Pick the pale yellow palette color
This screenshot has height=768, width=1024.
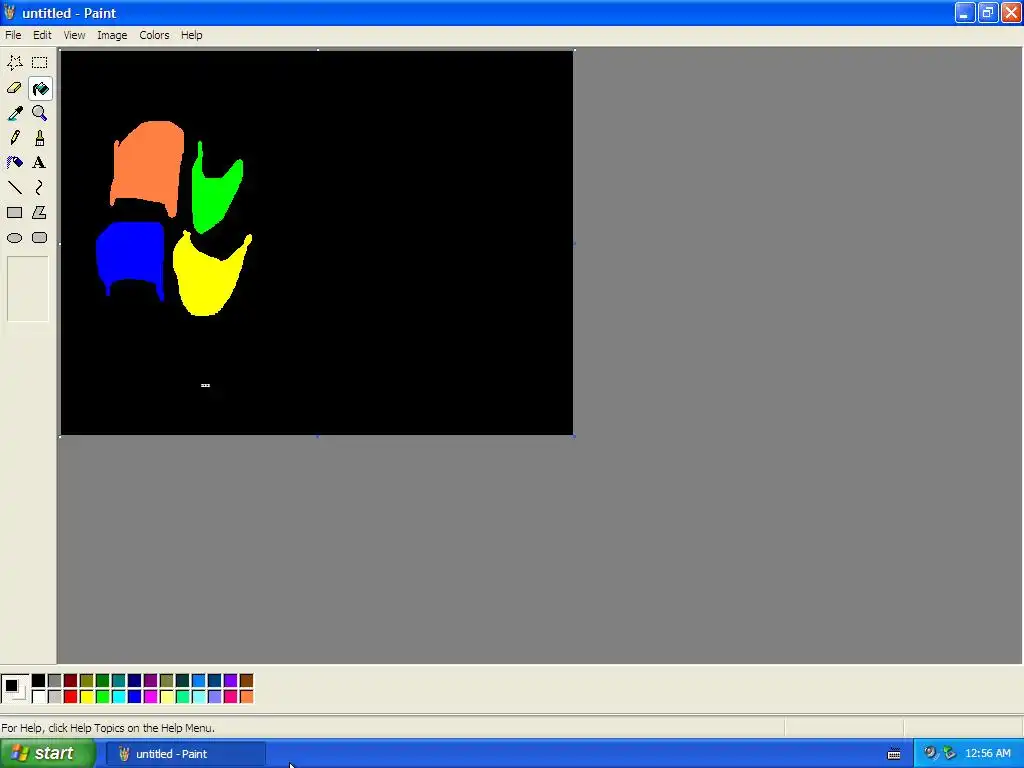click(167, 697)
